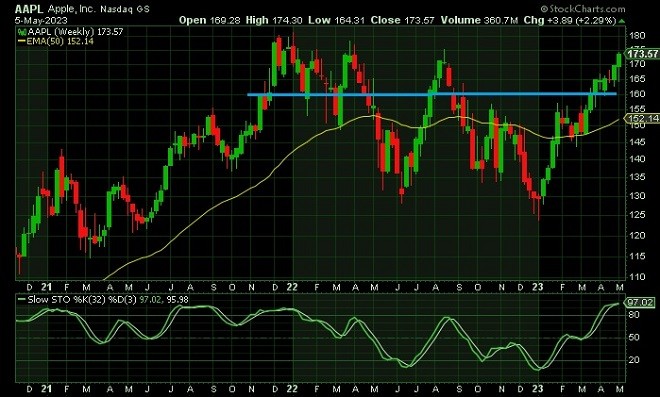Click the EMA(50) legend line swatch

[x=22, y=41]
